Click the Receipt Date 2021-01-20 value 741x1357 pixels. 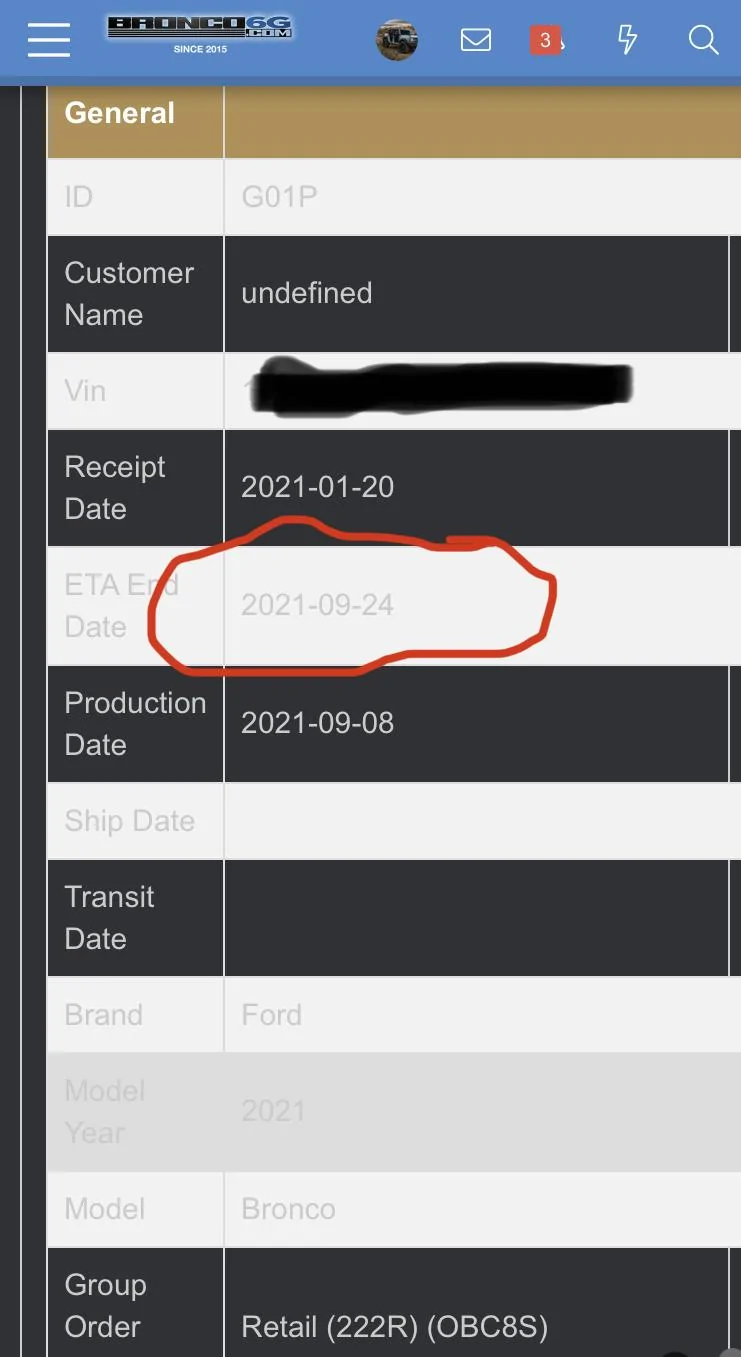pyautogui.click(x=318, y=487)
